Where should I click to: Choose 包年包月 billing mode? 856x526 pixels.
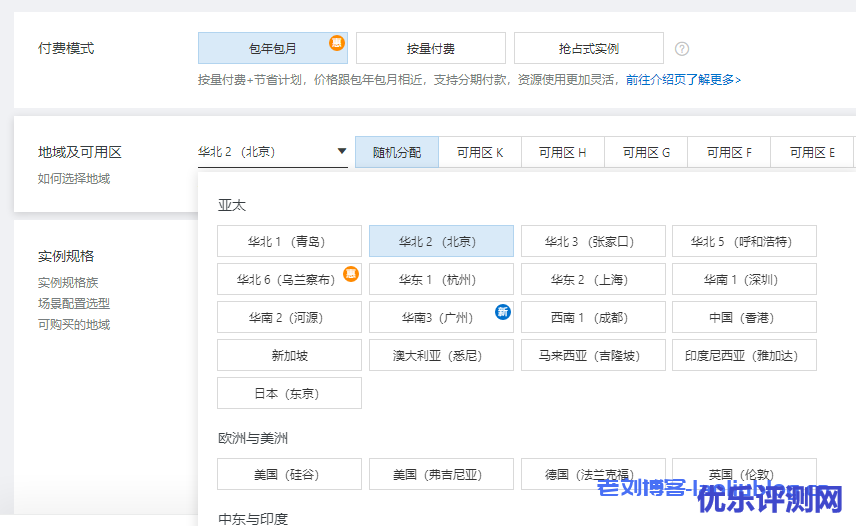[x=272, y=48]
